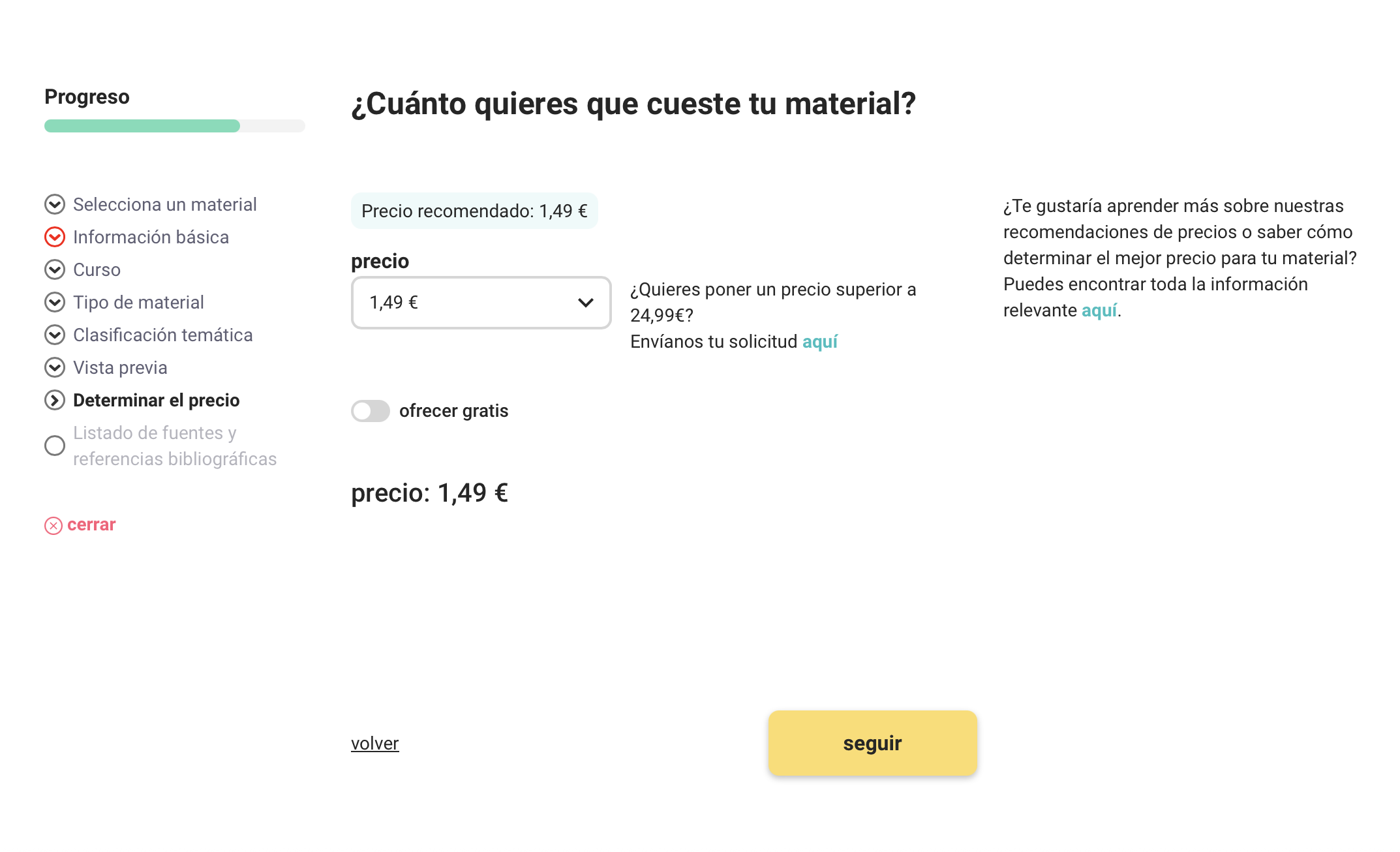The width and height of the screenshot is (1400, 852).
Task: Open the Vista previa step
Action: [x=120, y=368]
